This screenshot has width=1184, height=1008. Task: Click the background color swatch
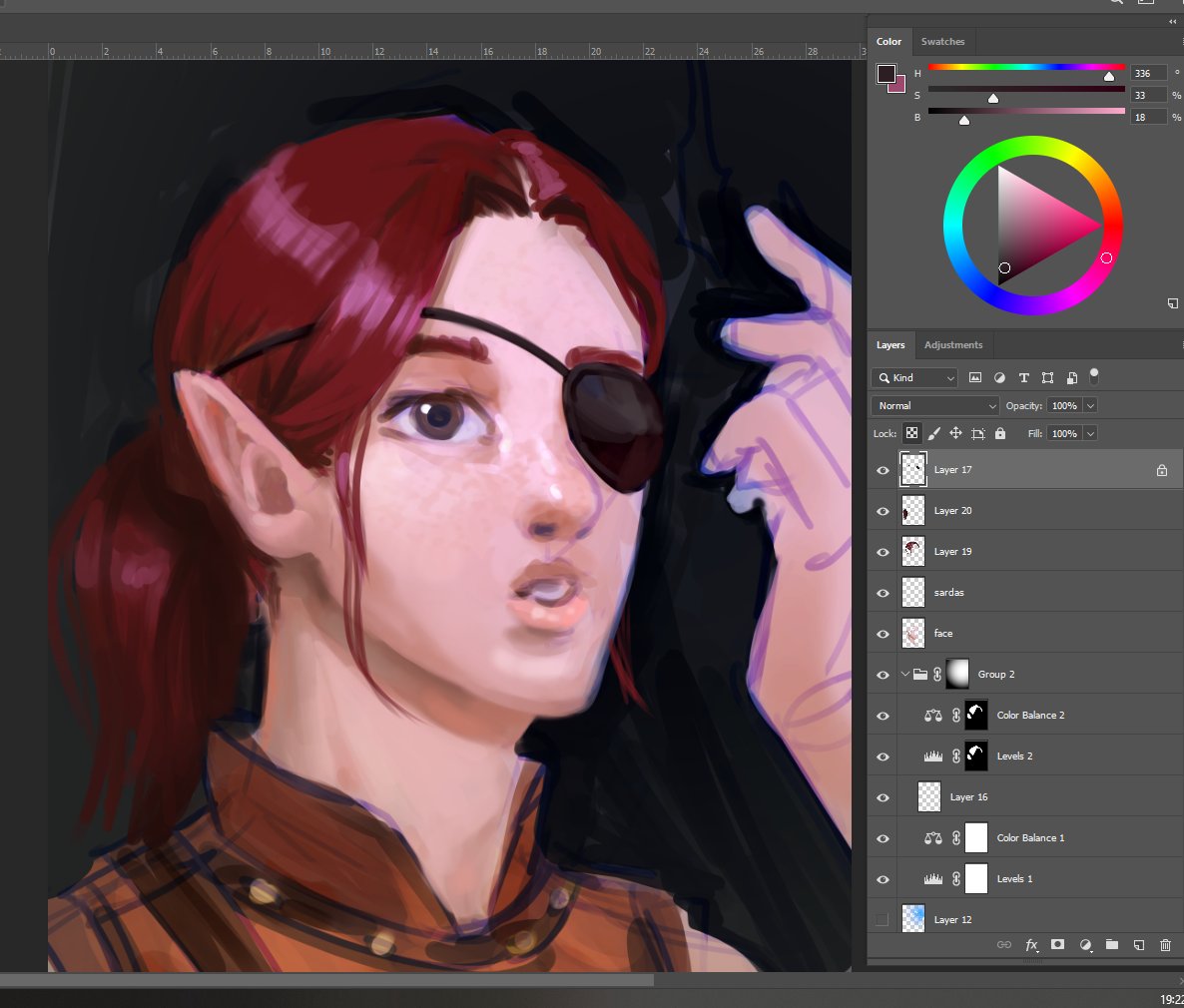click(x=899, y=86)
